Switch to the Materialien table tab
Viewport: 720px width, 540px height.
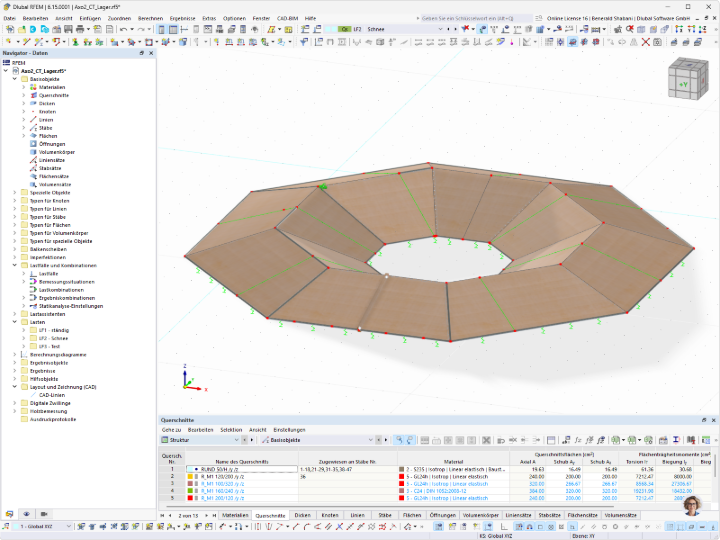(235, 515)
